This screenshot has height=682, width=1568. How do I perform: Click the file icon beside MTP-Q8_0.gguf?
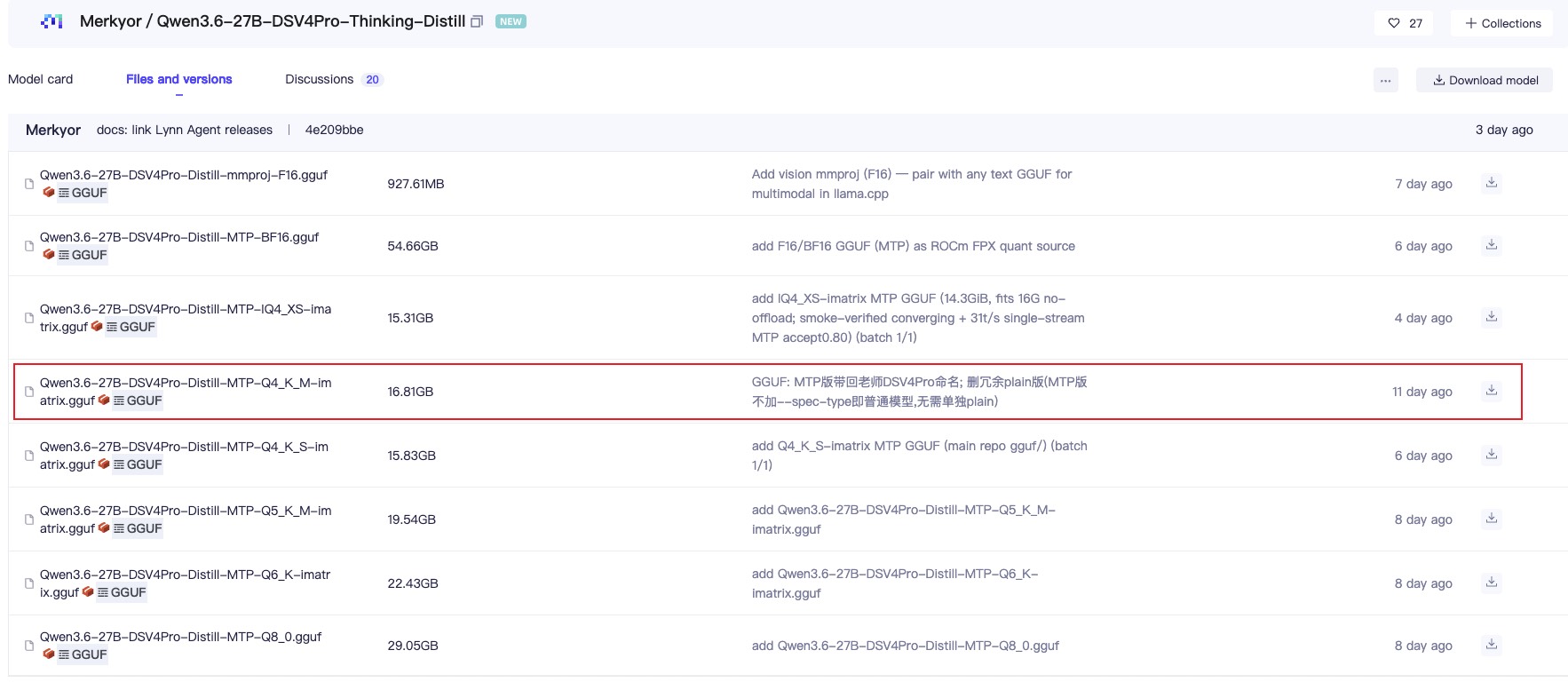[29, 646]
